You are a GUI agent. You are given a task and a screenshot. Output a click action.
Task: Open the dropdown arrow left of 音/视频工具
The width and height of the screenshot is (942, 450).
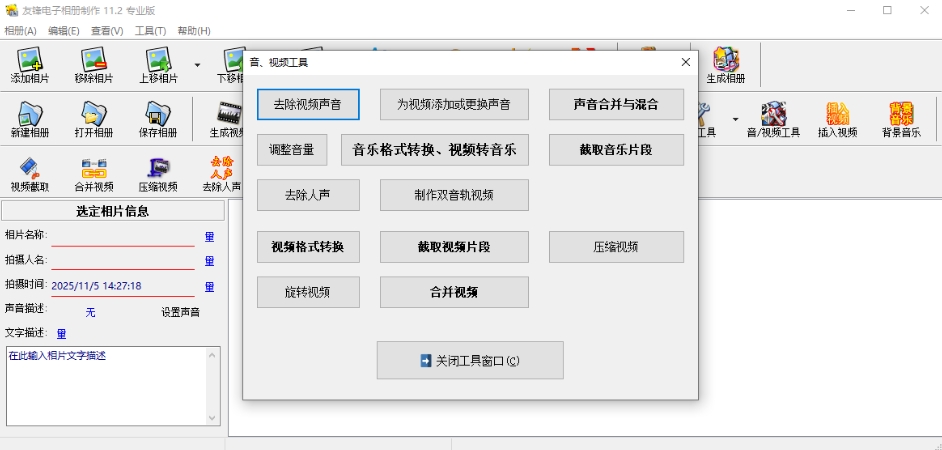click(735, 119)
